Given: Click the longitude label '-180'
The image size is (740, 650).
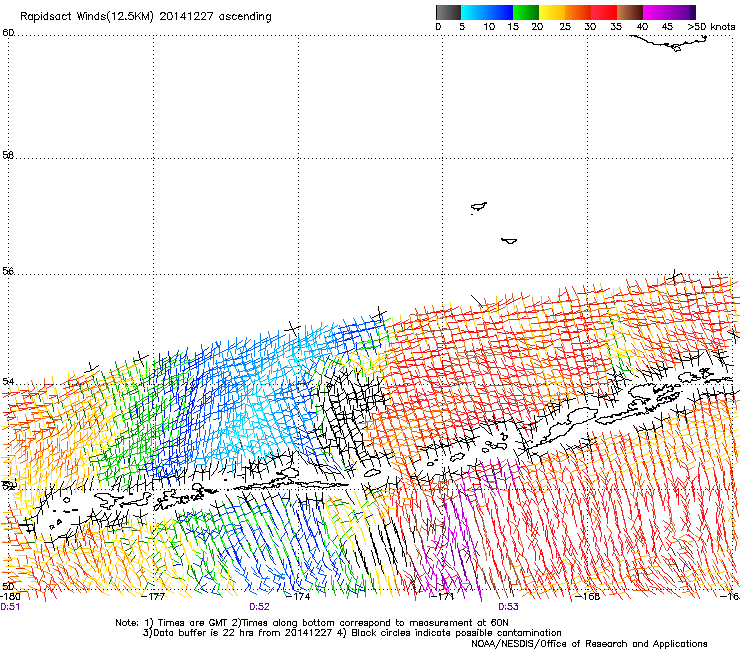Looking at the screenshot, I should 10,596.
